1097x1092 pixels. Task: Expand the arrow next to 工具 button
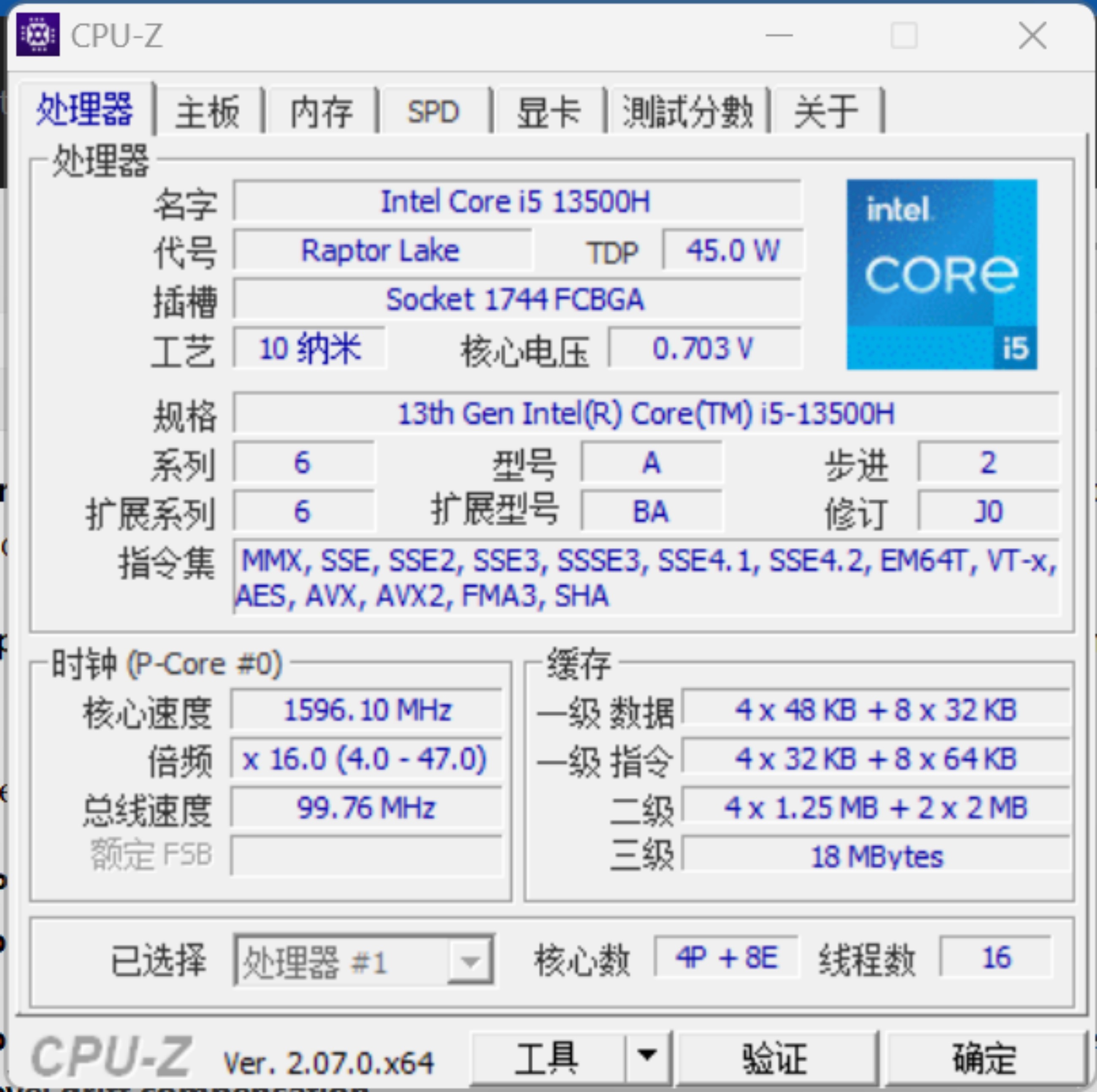pyautogui.click(x=647, y=1055)
